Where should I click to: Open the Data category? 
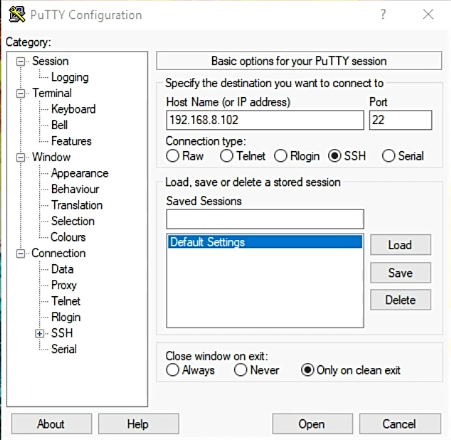click(62, 269)
